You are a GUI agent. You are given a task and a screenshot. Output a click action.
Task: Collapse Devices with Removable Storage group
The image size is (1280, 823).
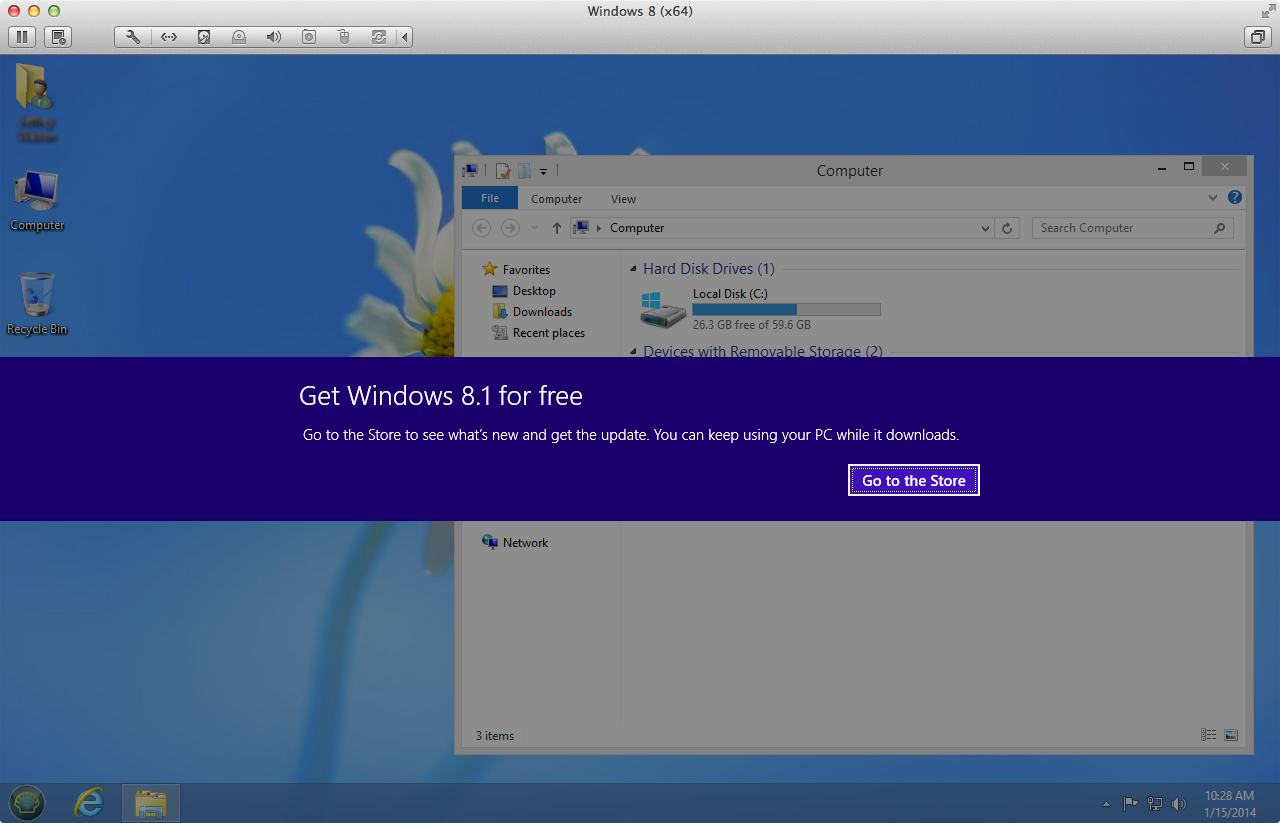633,351
